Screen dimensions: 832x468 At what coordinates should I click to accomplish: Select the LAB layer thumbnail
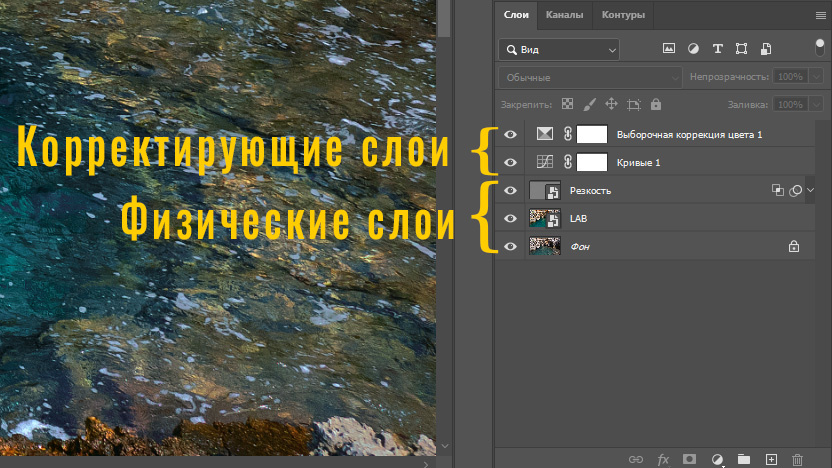coord(545,218)
